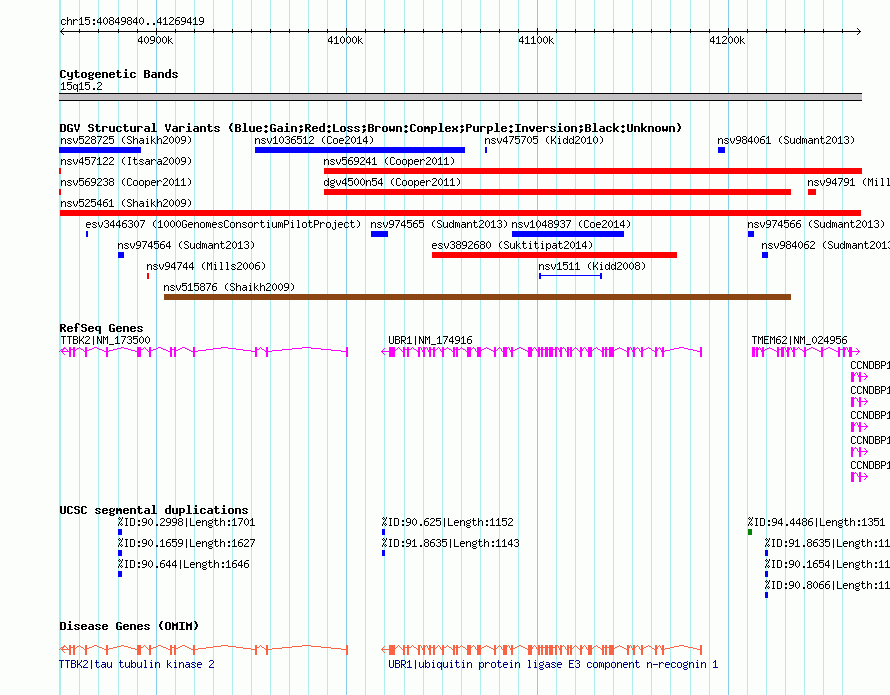Click the gray 15q15.2 cytogenetic band bar
Screen dimensions: 890x695
pos(460,97)
